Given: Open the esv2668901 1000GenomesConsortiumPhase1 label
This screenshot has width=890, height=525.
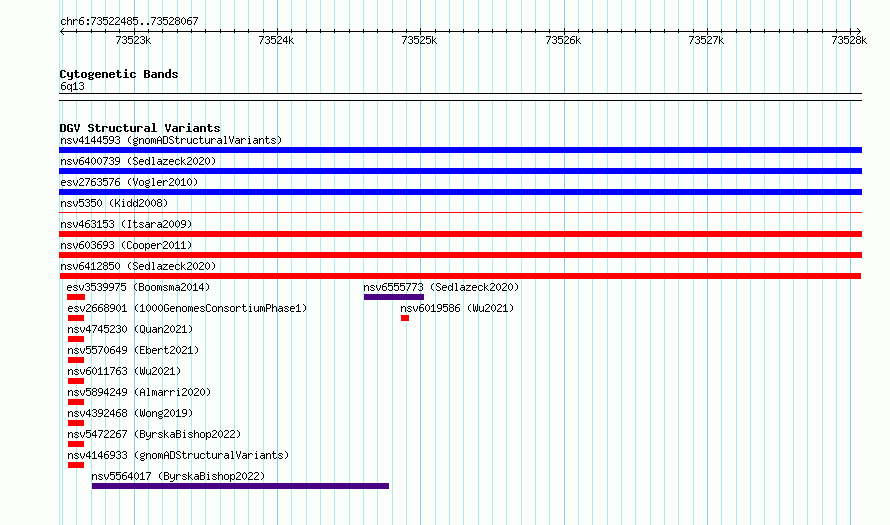Looking at the screenshot, I should click(x=187, y=308).
